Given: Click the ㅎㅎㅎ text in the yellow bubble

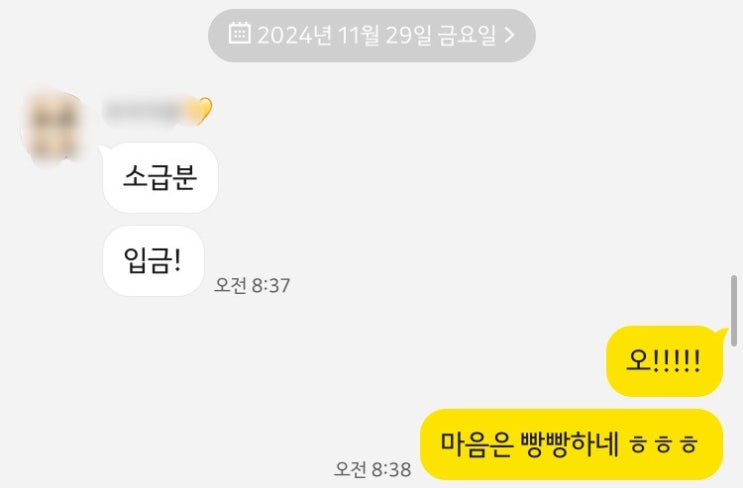Looking at the screenshot, I should pyautogui.click(x=664, y=444).
